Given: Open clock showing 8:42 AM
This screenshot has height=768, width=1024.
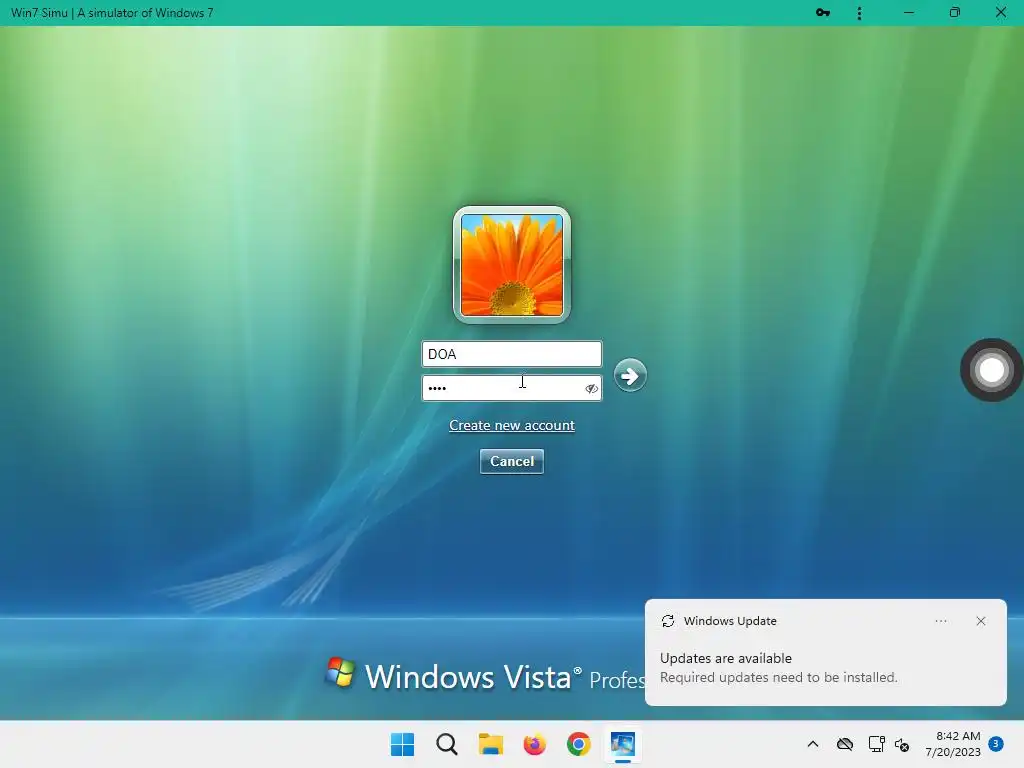Looking at the screenshot, I should pyautogui.click(x=953, y=744).
